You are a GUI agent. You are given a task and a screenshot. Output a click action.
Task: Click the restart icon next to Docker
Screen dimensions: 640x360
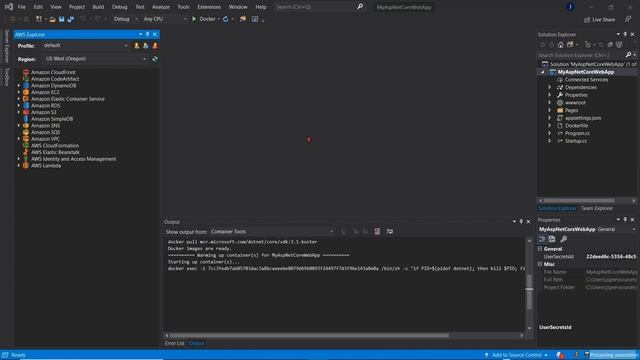[x=226, y=19]
